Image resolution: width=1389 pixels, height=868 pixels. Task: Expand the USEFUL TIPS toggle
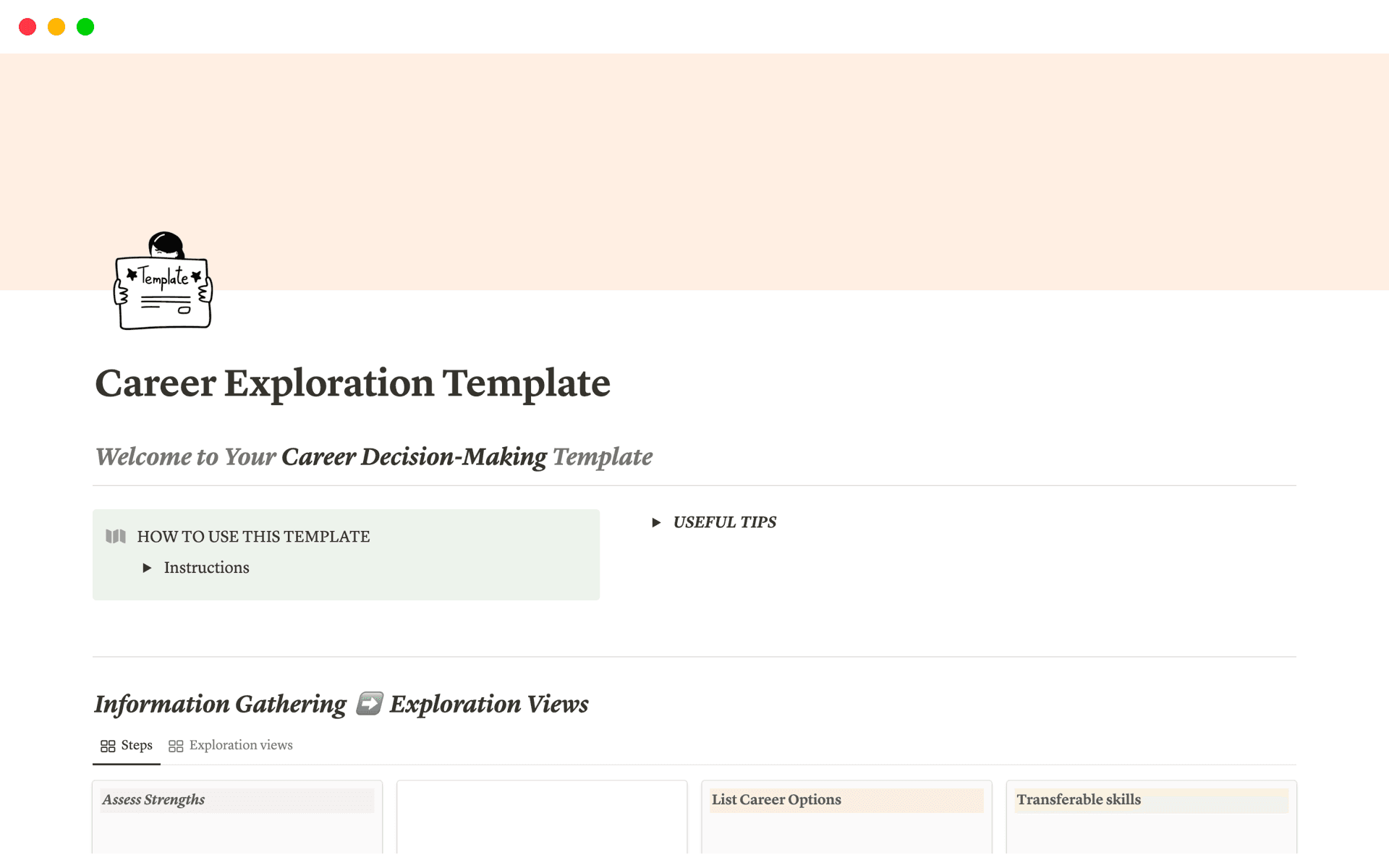pos(656,522)
